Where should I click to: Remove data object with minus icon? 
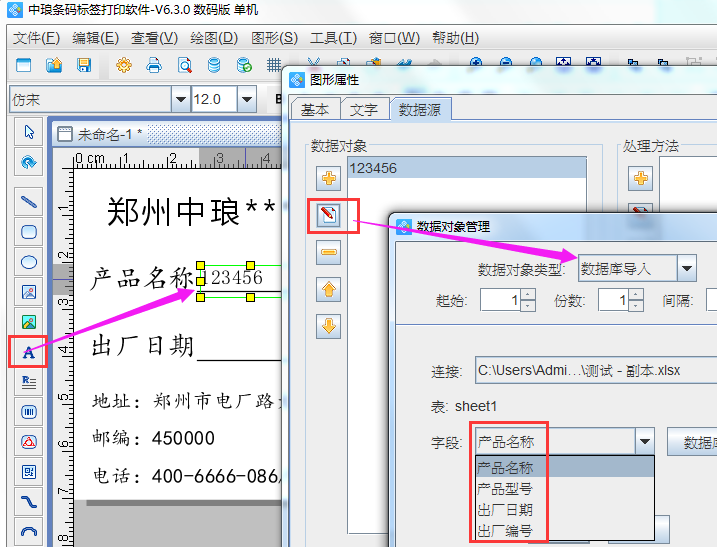pyautogui.click(x=330, y=253)
